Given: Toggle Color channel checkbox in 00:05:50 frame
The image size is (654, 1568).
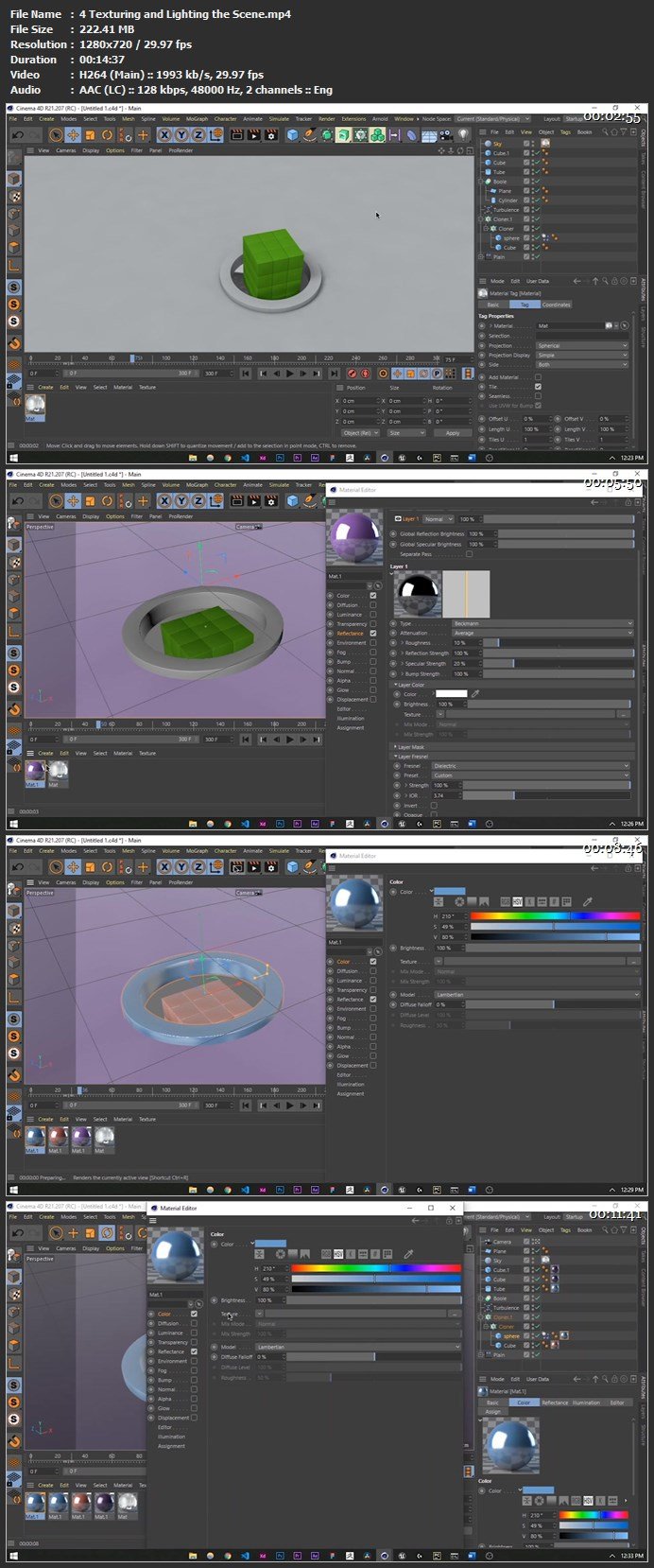Looking at the screenshot, I should click(373, 596).
